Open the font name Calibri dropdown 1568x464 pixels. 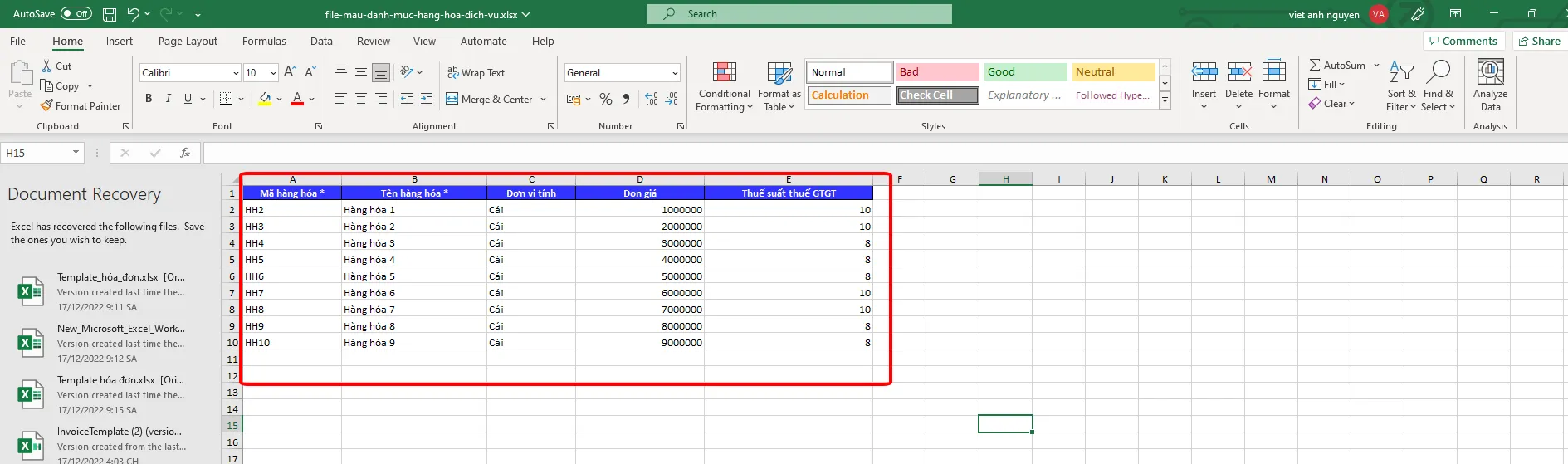236,73
